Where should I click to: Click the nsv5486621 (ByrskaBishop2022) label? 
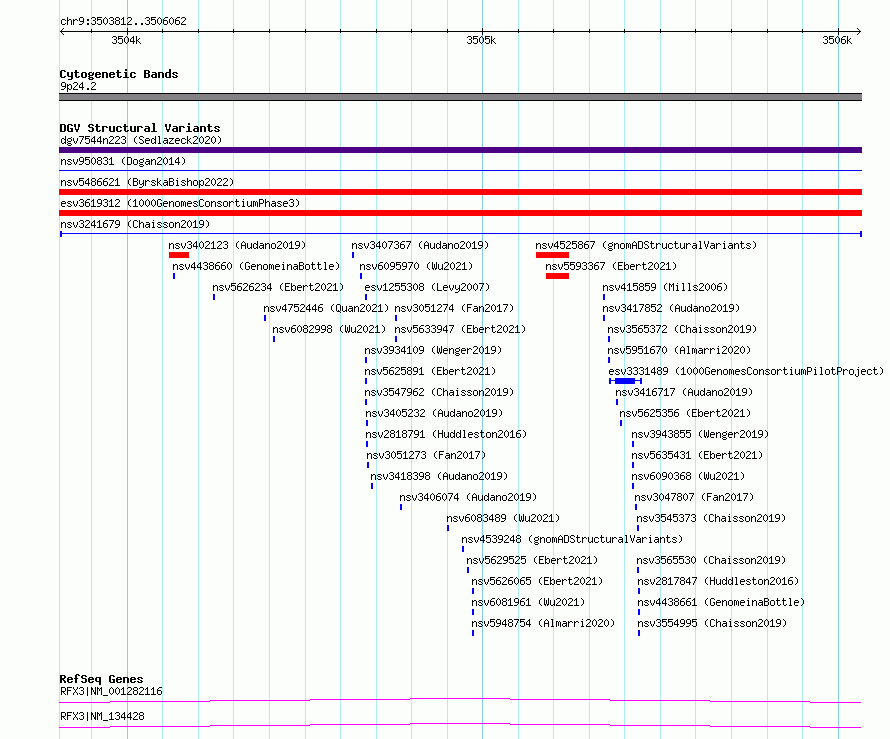tap(147, 182)
